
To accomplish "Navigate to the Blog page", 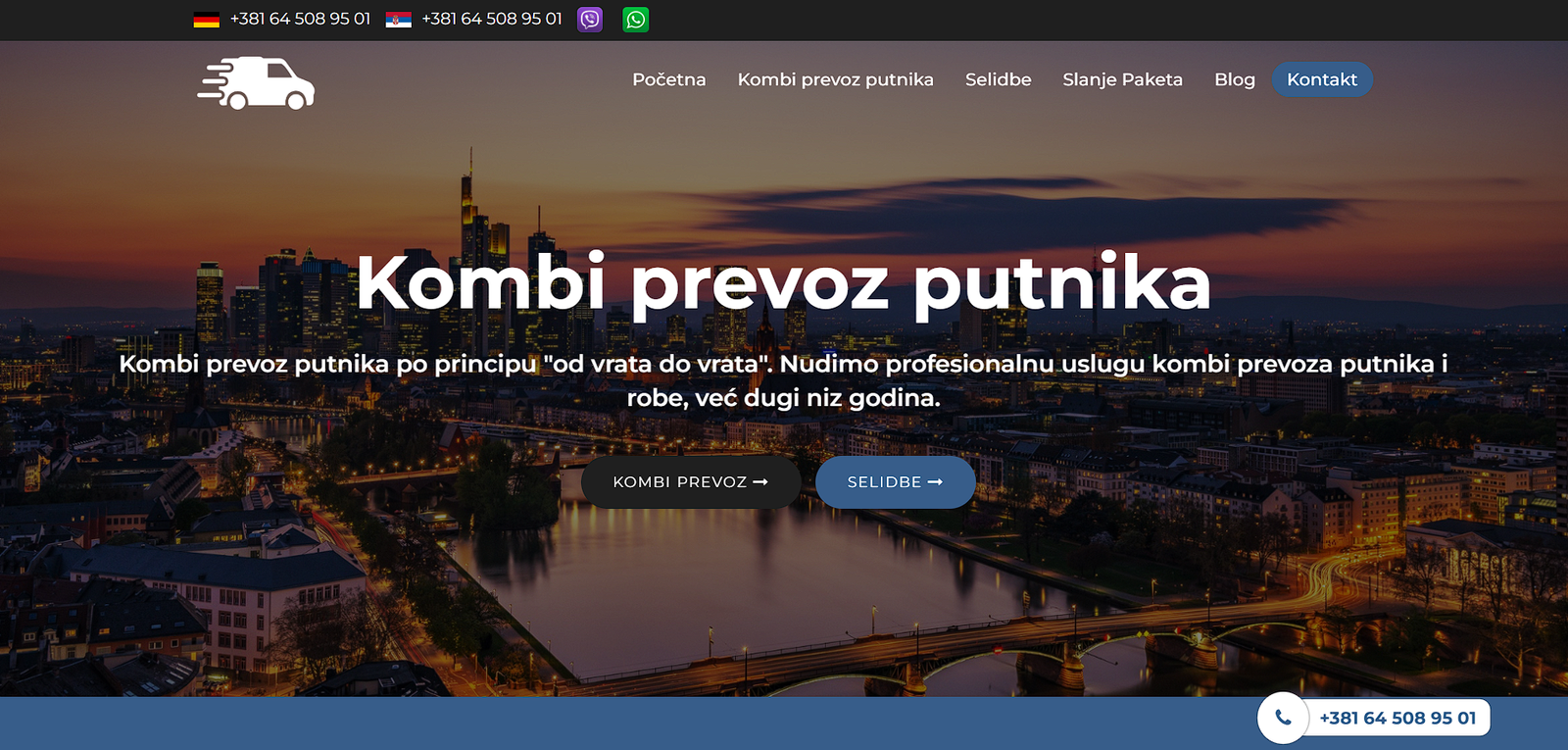I will pyautogui.click(x=1234, y=79).
